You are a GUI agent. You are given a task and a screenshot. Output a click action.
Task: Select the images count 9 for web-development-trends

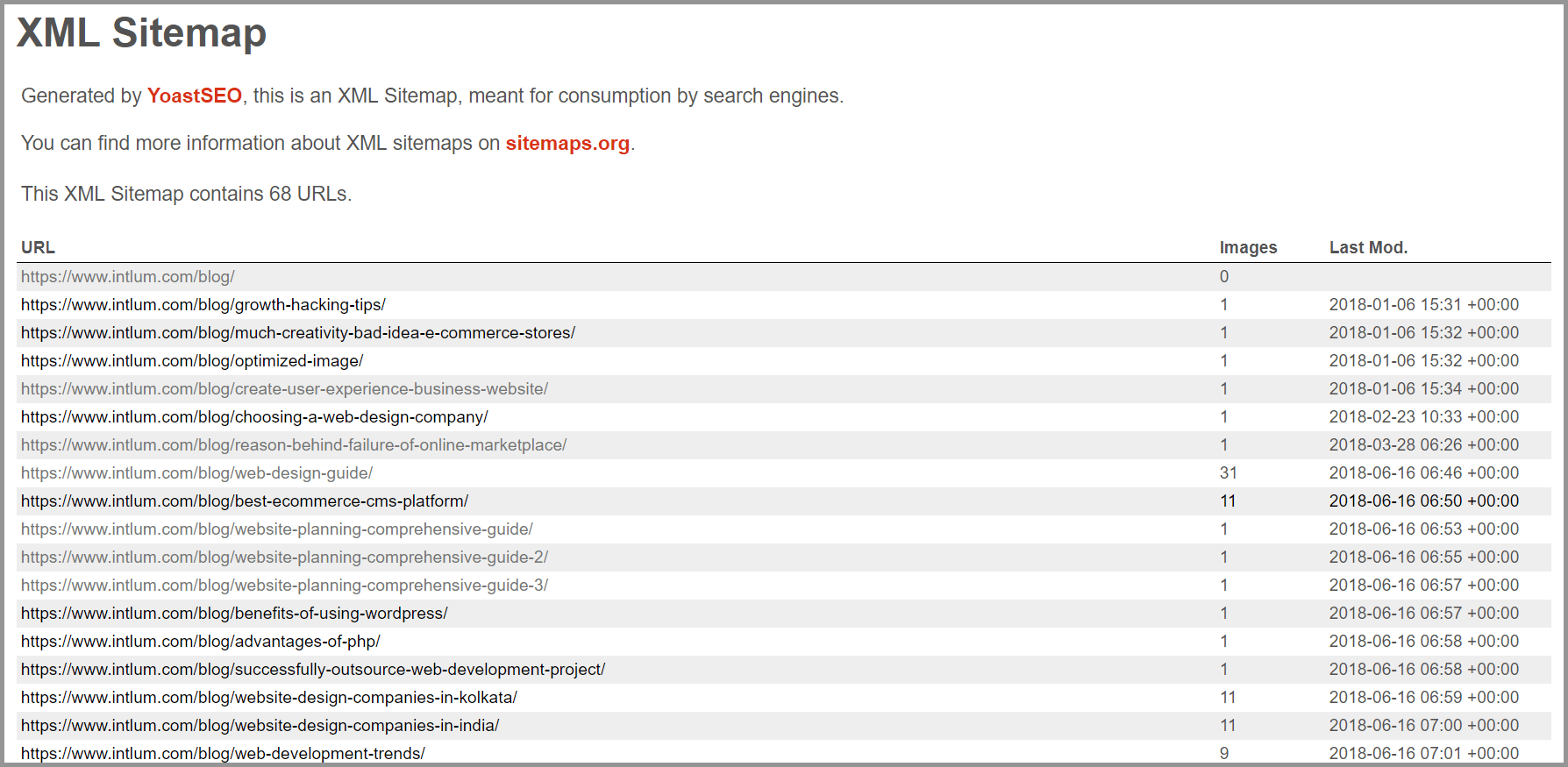[x=1224, y=754]
